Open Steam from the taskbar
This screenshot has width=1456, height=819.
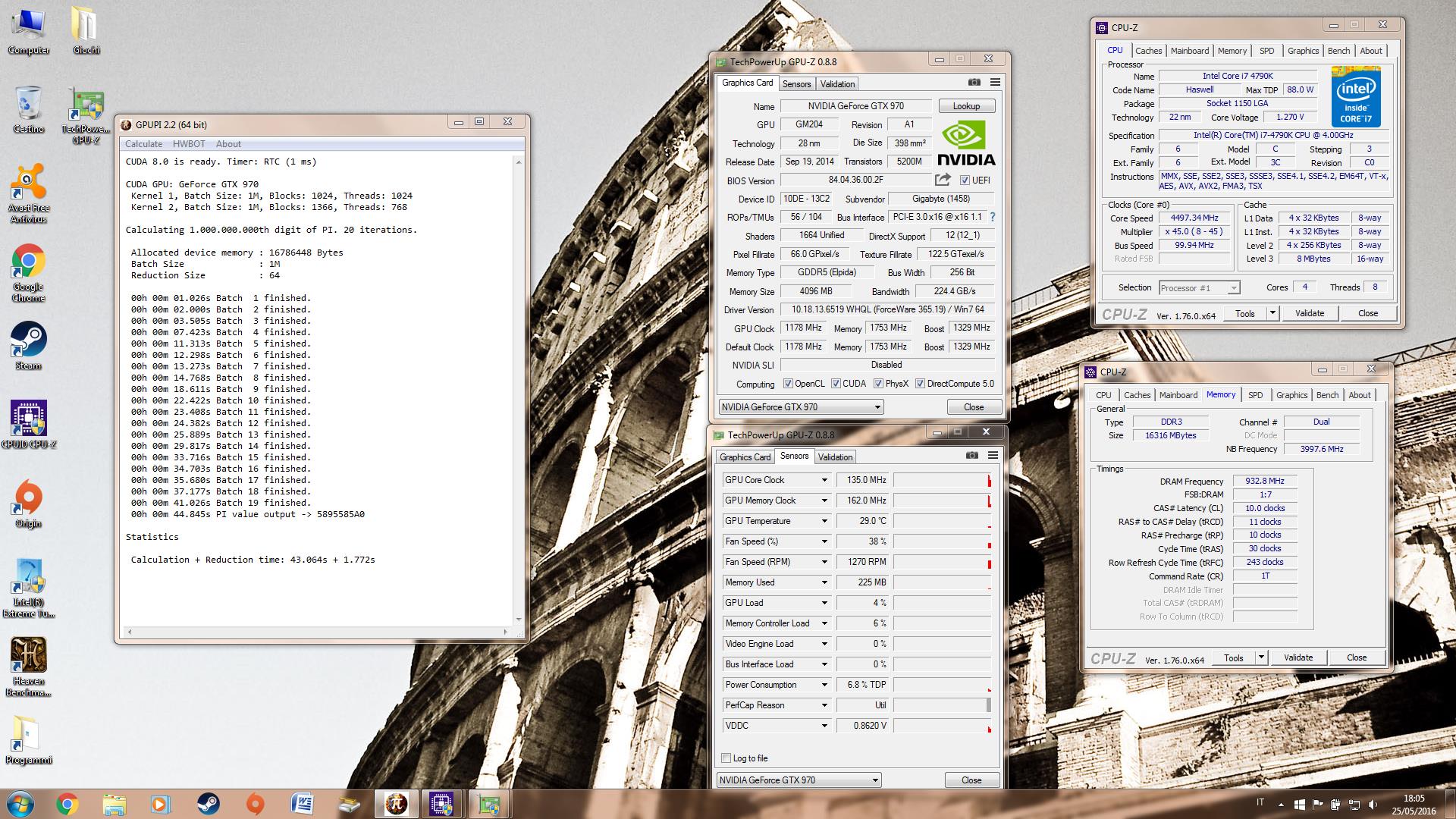[x=208, y=804]
